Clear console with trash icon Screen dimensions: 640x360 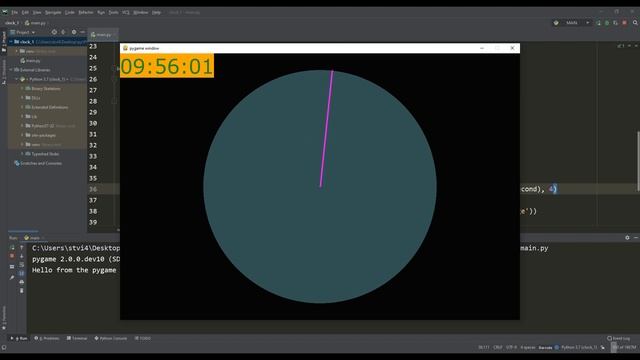click(22, 291)
